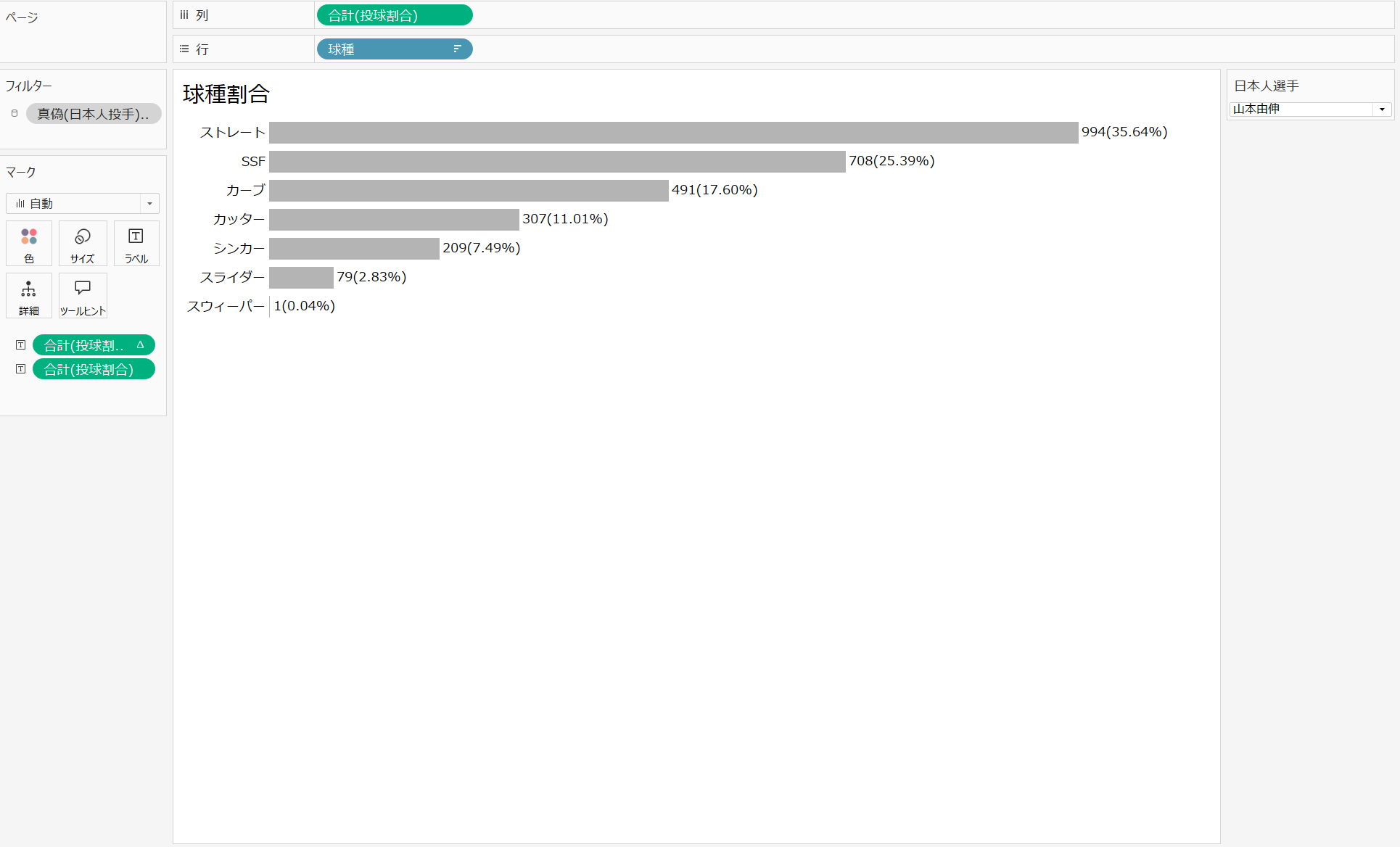1400x847 pixels.
Task: Select 合計(投球割合) pill on columns shelf
Action: [x=394, y=15]
